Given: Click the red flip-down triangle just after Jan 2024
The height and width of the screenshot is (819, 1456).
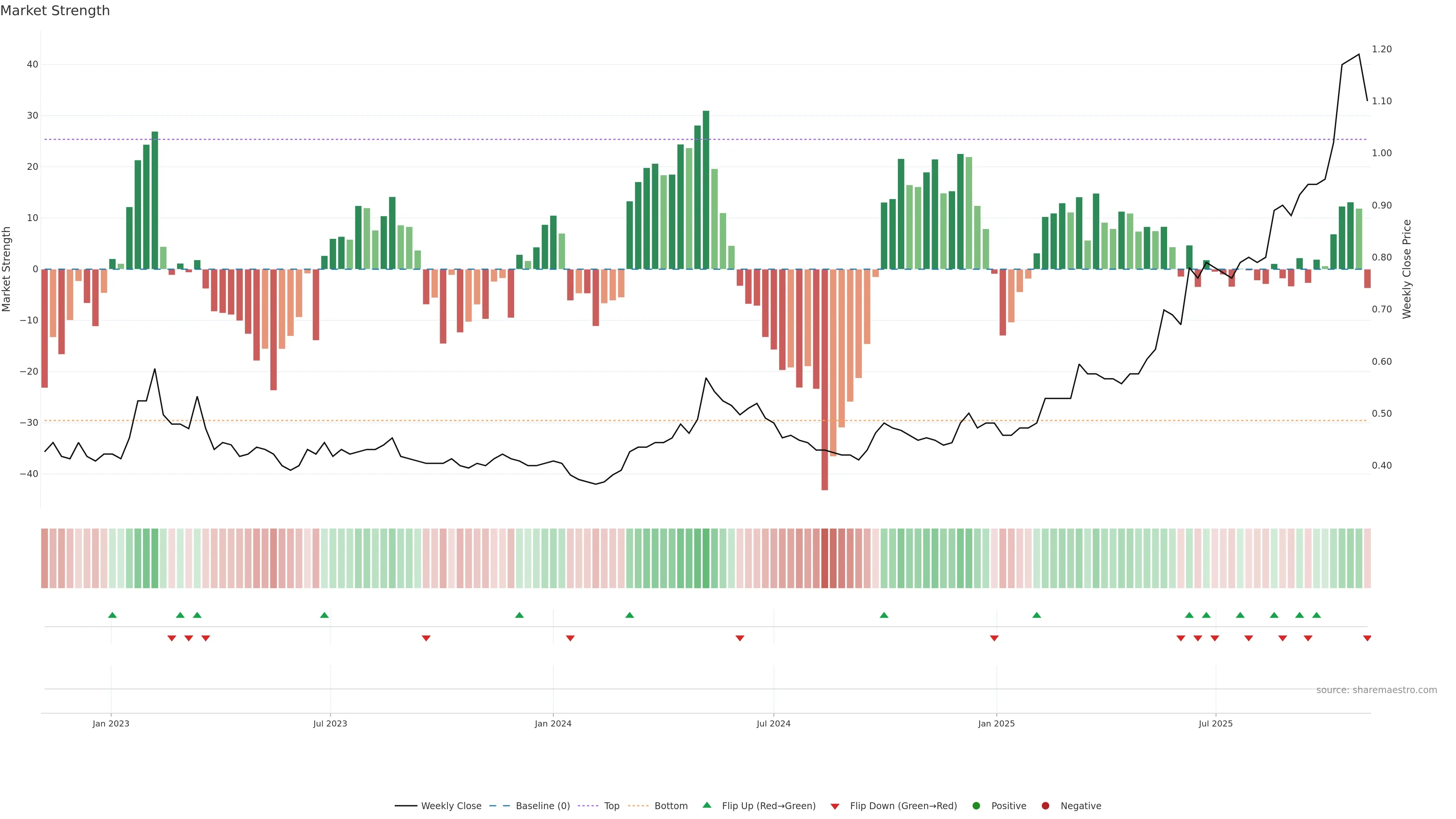Looking at the screenshot, I should [570, 638].
